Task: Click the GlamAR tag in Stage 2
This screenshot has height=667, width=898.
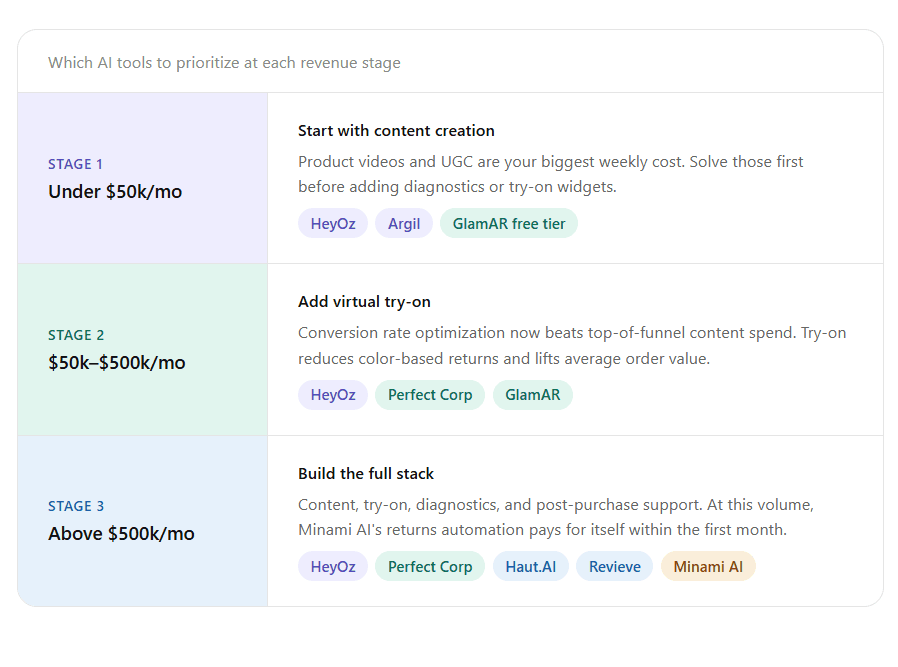Action: (x=533, y=395)
